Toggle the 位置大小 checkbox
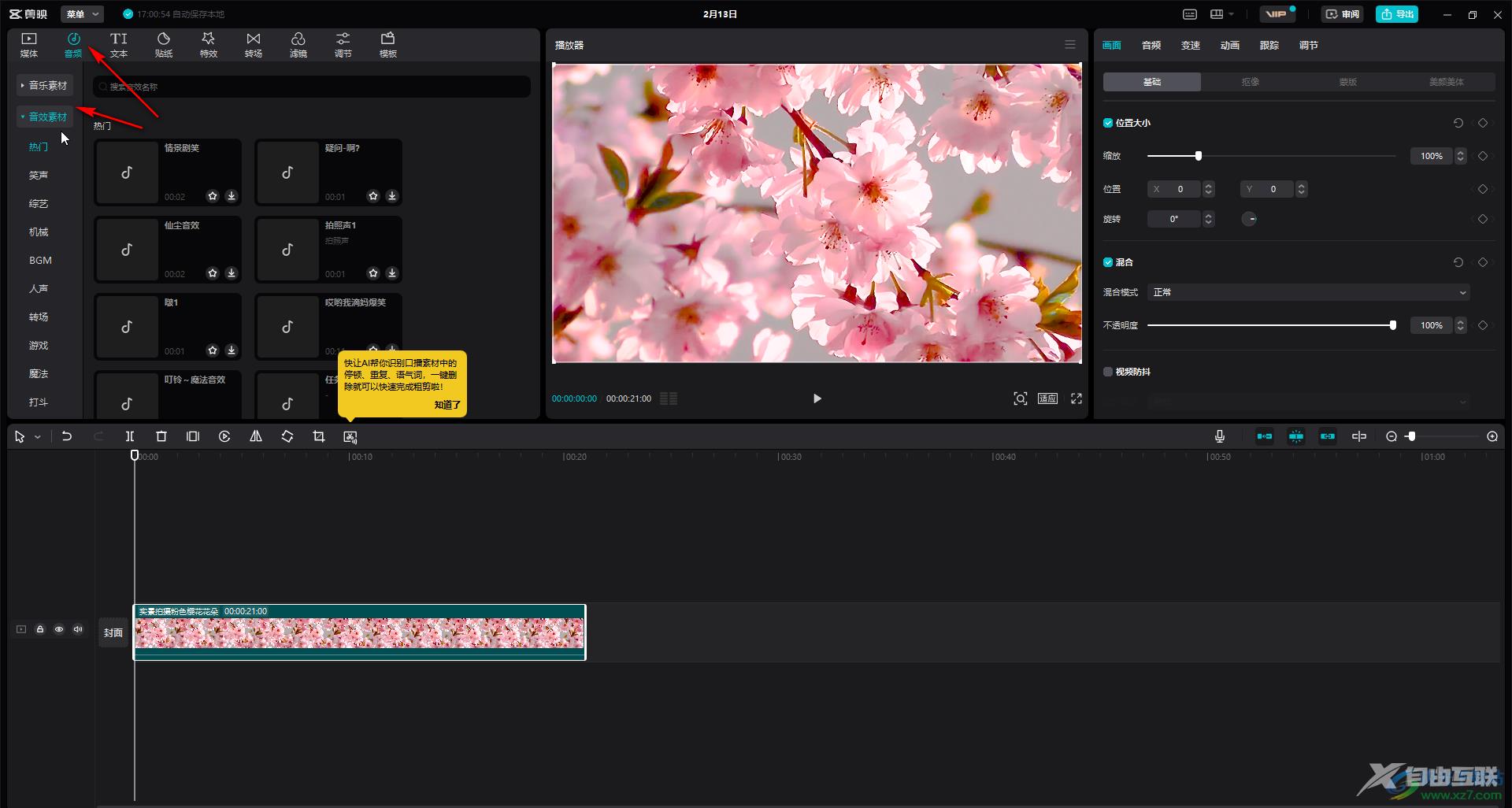This screenshot has width=1512, height=808. click(x=1108, y=123)
